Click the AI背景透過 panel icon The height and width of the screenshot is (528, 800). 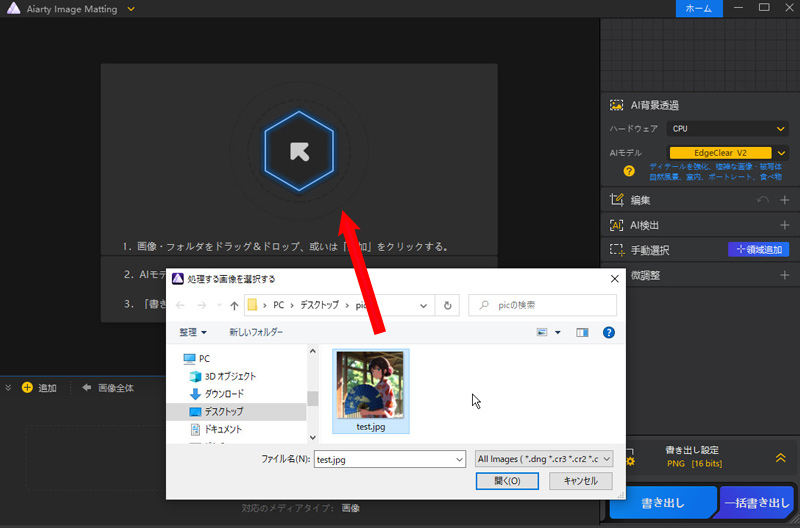[x=616, y=105]
